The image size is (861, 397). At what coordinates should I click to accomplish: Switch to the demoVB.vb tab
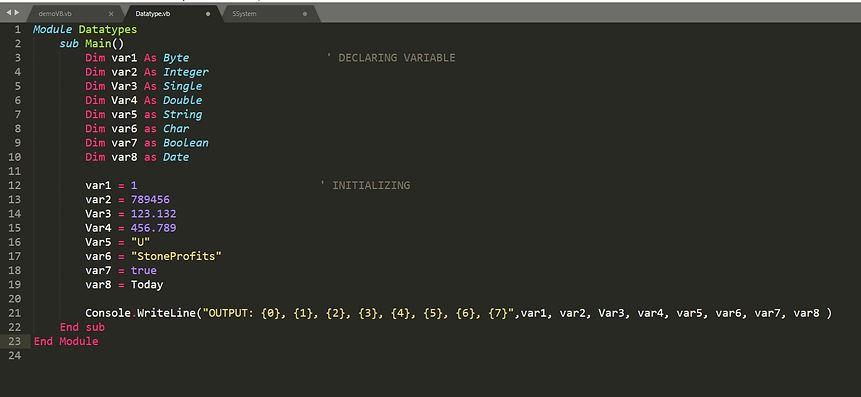tap(55, 13)
